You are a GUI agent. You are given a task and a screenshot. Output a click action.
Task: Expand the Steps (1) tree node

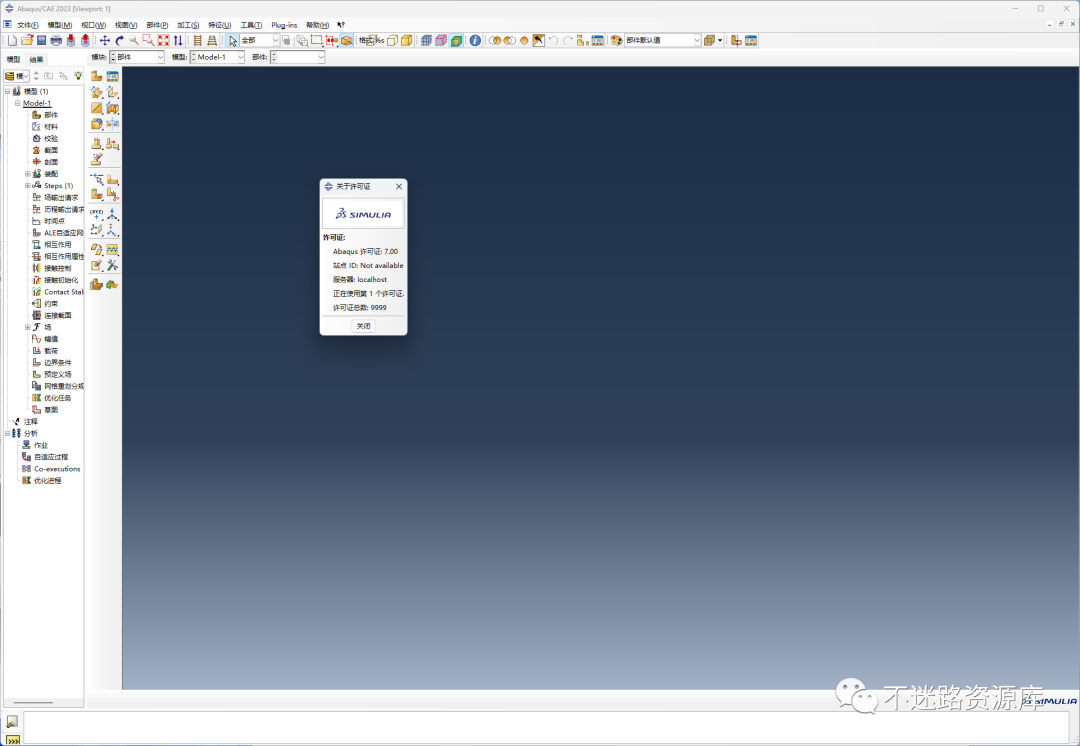(28, 185)
